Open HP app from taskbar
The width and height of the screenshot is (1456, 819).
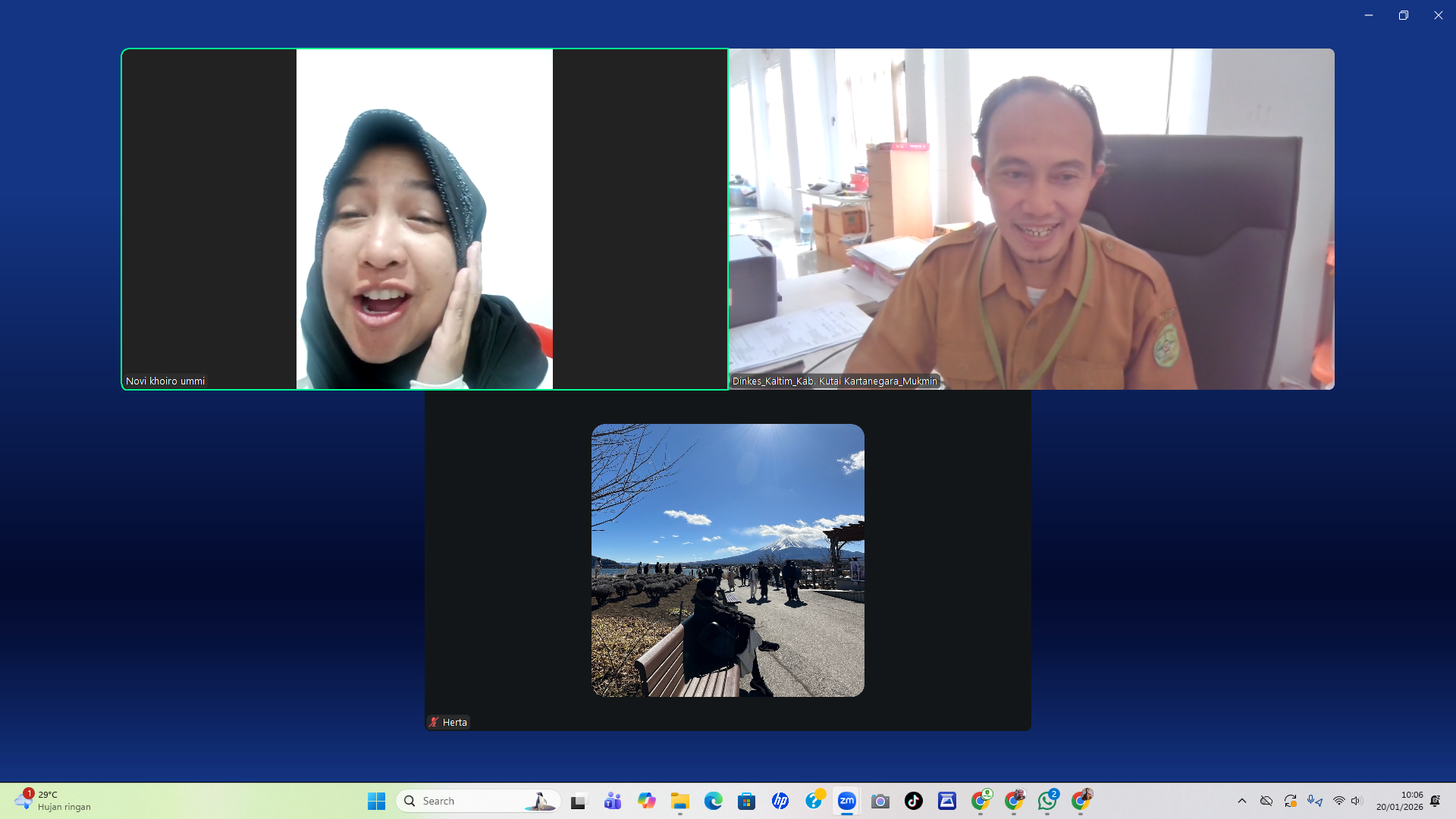(x=780, y=801)
